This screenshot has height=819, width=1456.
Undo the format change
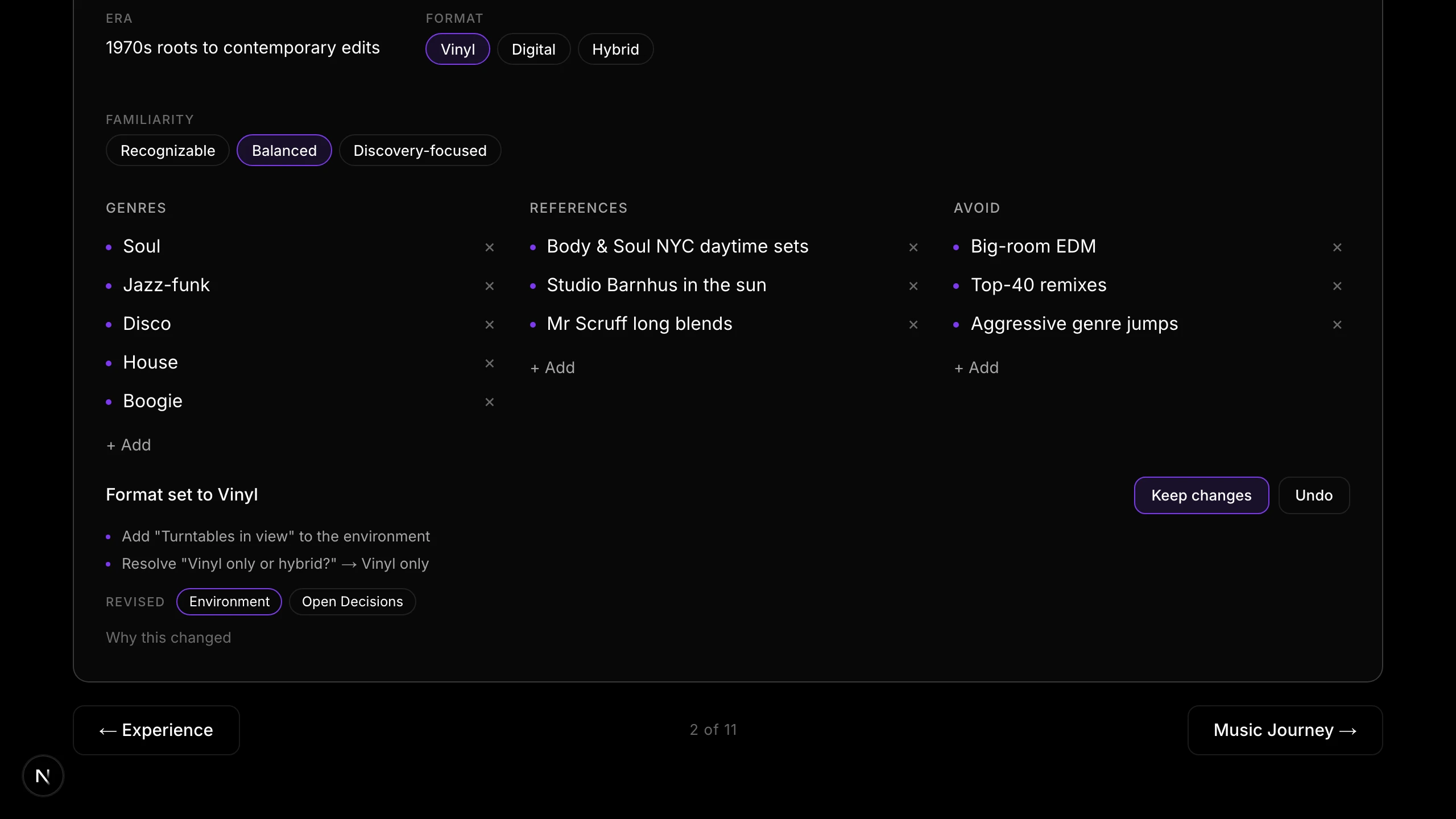pyautogui.click(x=1314, y=495)
